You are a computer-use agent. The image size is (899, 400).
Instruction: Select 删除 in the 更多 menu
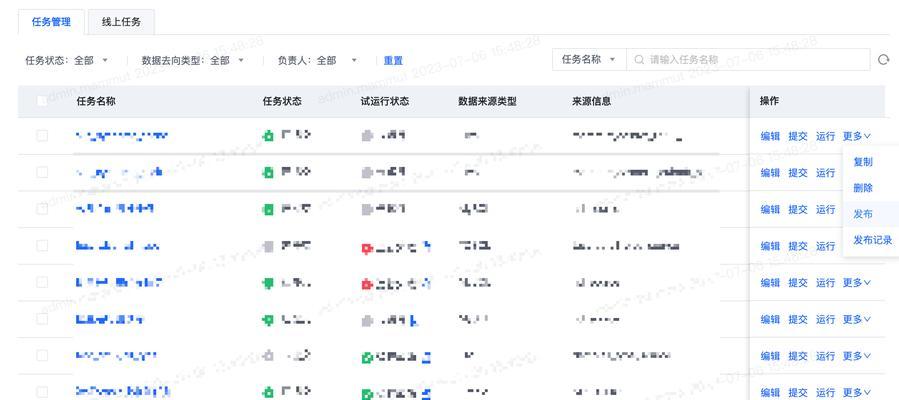(x=862, y=188)
